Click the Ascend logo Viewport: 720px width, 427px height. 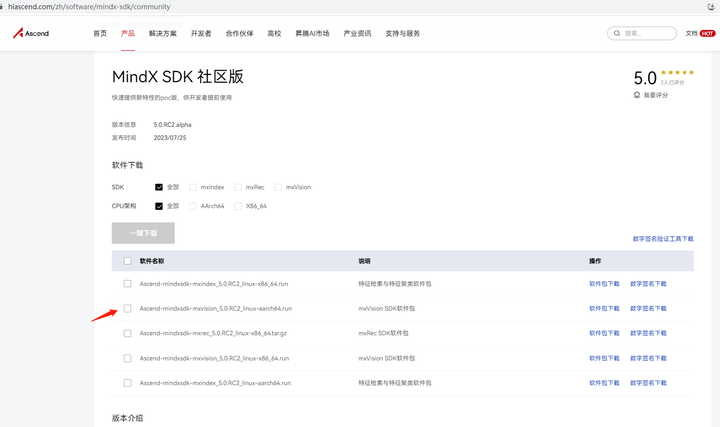[x=31, y=33]
